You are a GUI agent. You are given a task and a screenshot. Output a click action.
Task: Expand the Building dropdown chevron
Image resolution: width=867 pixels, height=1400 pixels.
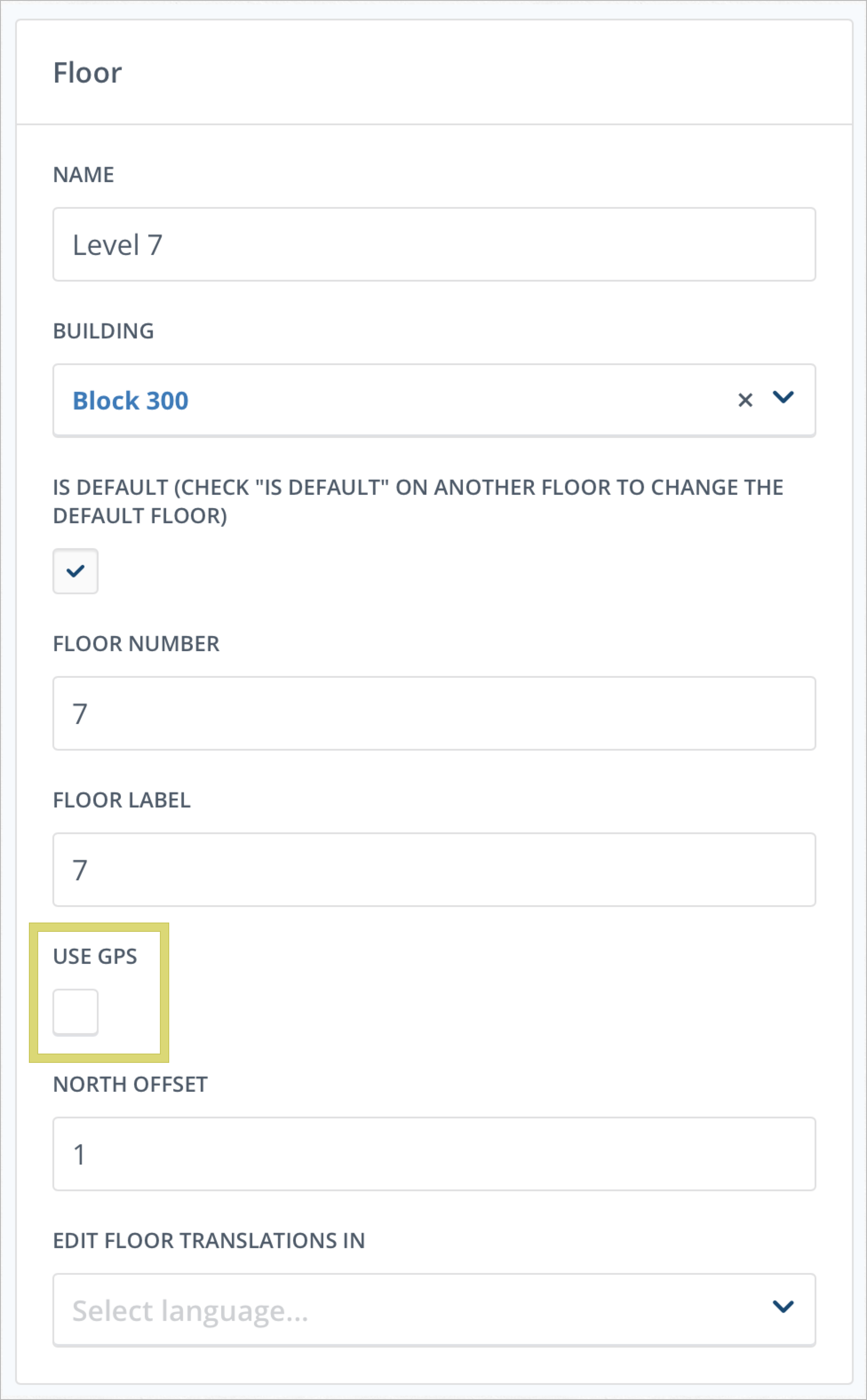click(783, 397)
